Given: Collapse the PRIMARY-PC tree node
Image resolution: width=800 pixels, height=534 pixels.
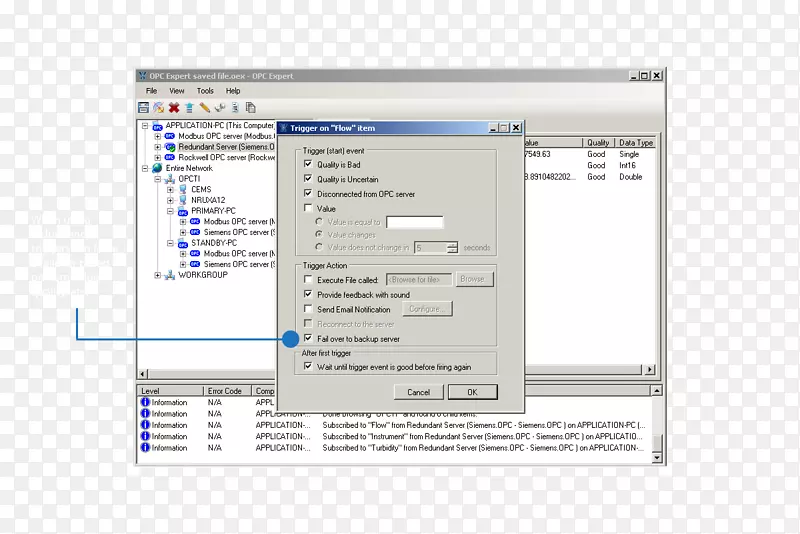Looking at the screenshot, I should pos(170,212).
